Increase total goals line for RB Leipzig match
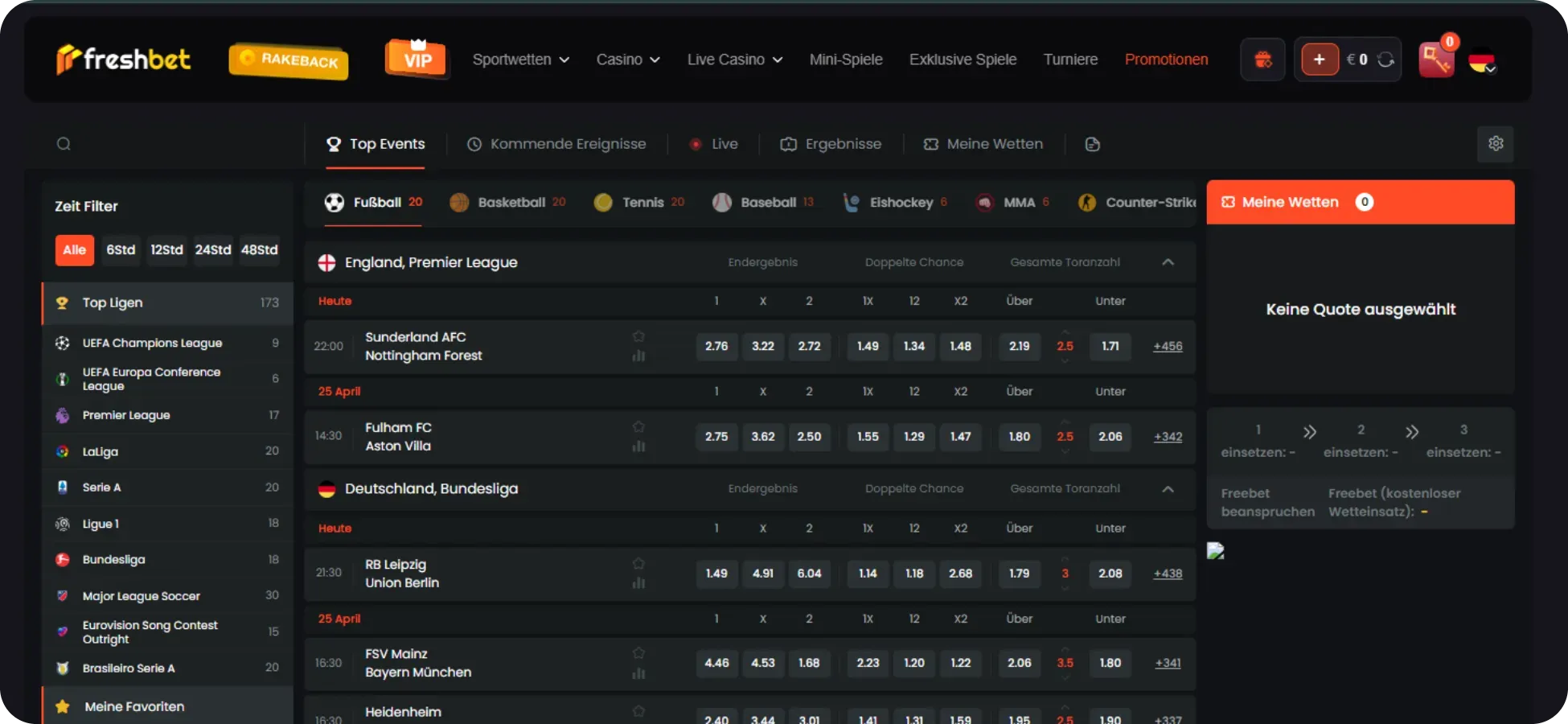The image size is (1568, 724). pyautogui.click(x=1065, y=559)
